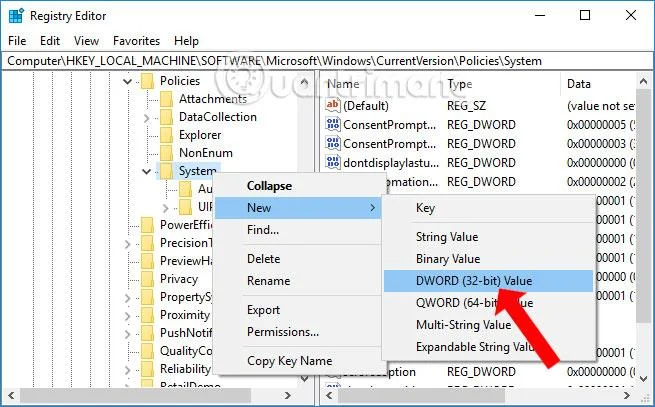Click the REG_SZ type cell of (Default)
Image resolution: width=655 pixels, height=407 pixels.
pos(466,106)
